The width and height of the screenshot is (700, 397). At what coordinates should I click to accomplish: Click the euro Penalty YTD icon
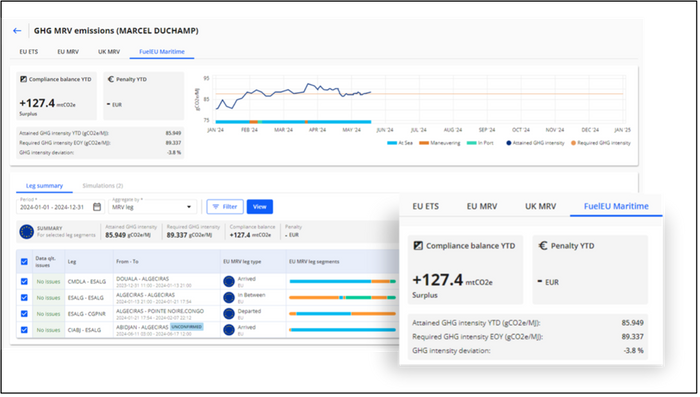(x=111, y=79)
